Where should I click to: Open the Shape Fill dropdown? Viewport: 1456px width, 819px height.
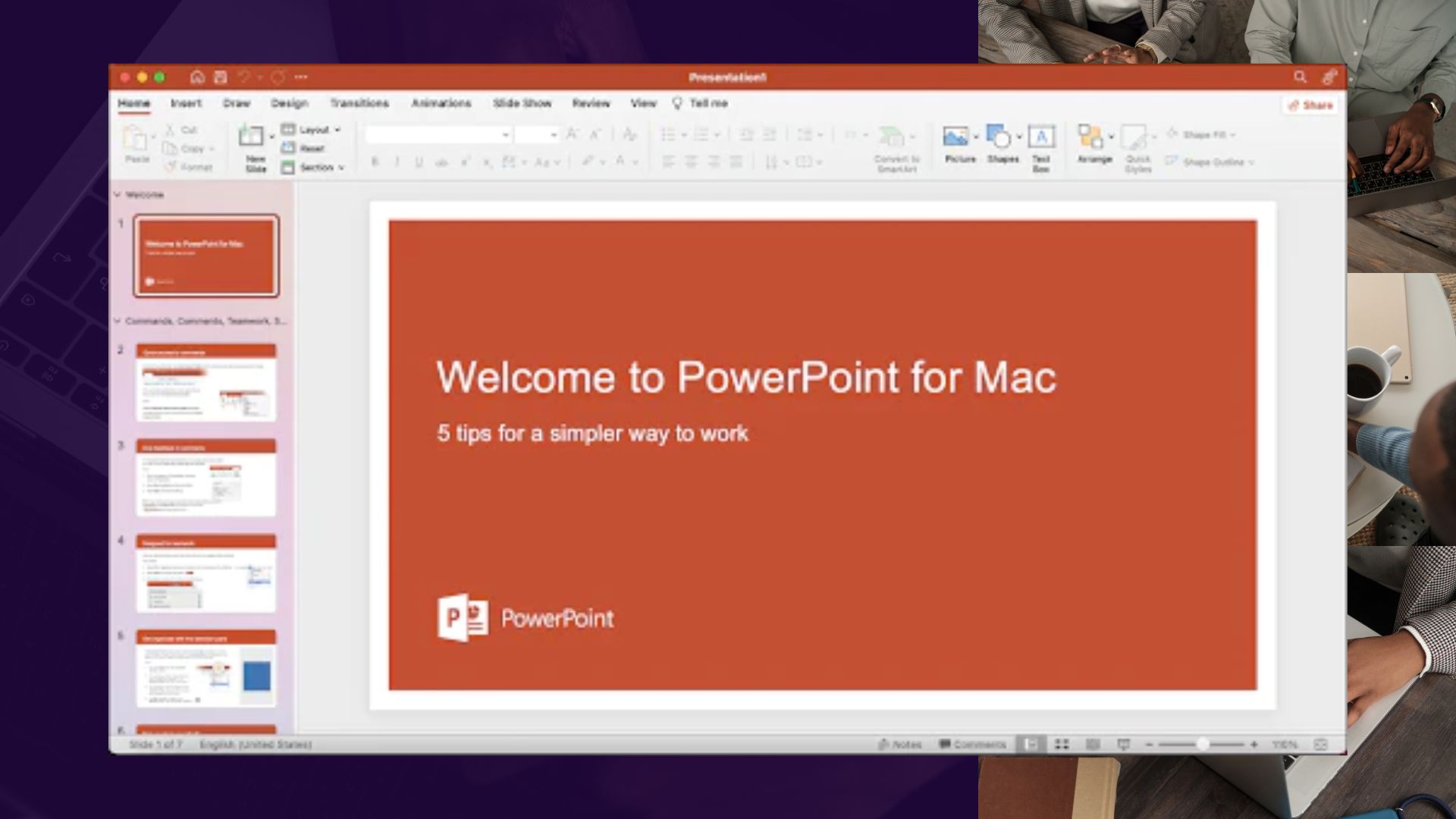pyautogui.click(x=1201, y=134)
